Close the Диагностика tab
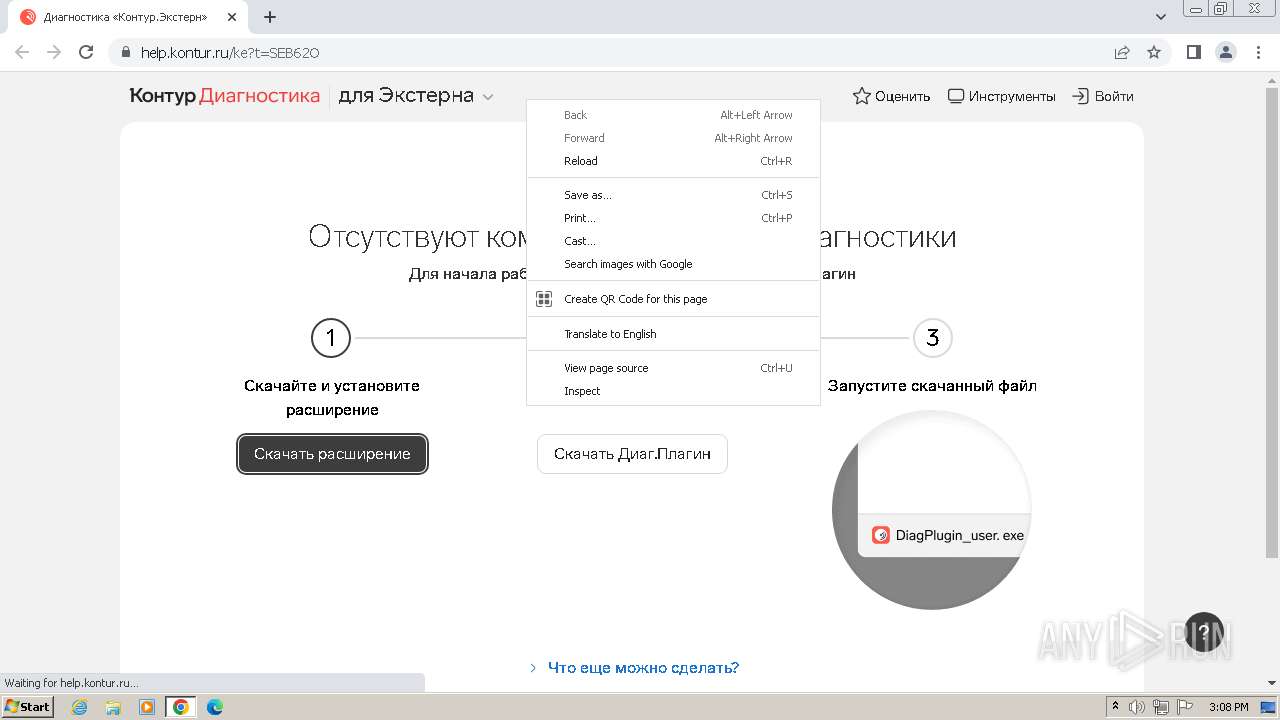Viewport: 1280px width, 720px height. 232,17
